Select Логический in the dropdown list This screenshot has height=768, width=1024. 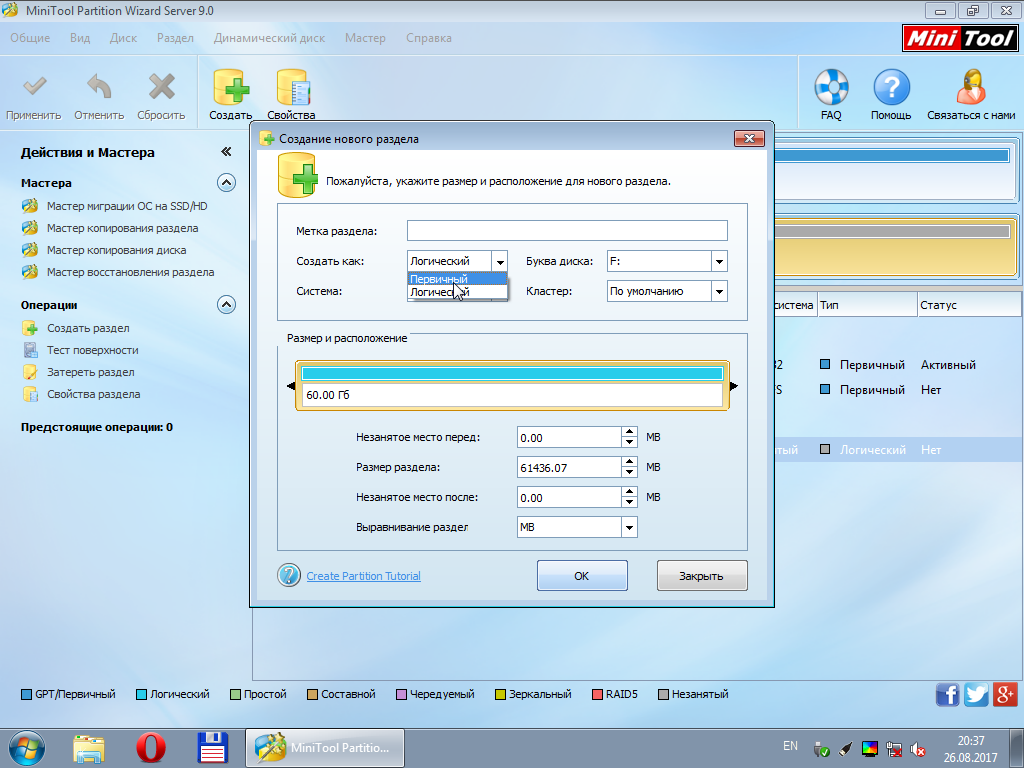(x=457, y=292)
